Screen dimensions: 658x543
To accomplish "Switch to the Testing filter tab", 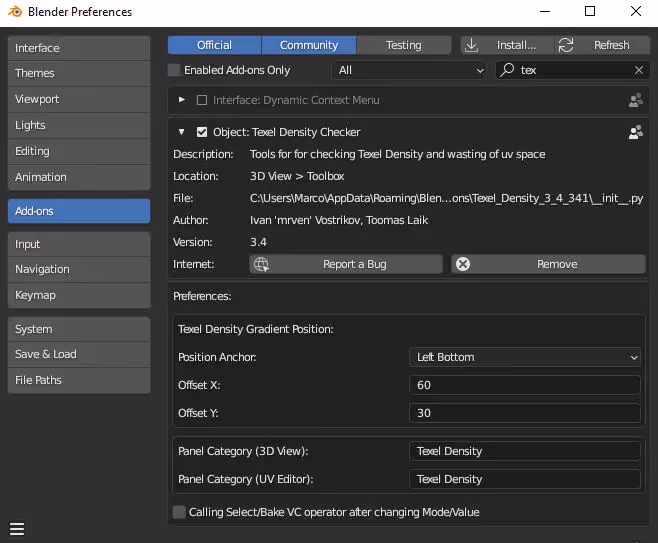I will (x=404, y=45).
